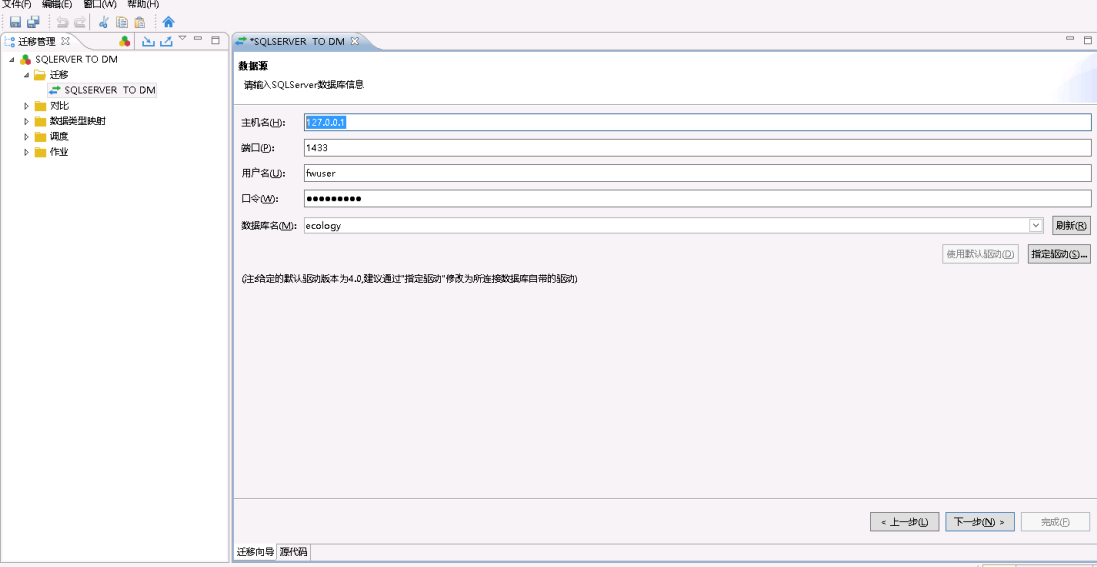Click the export icon in migration panel
Image resolution: width=1097 pixels, height=567 pixels.
pos(166,41)
